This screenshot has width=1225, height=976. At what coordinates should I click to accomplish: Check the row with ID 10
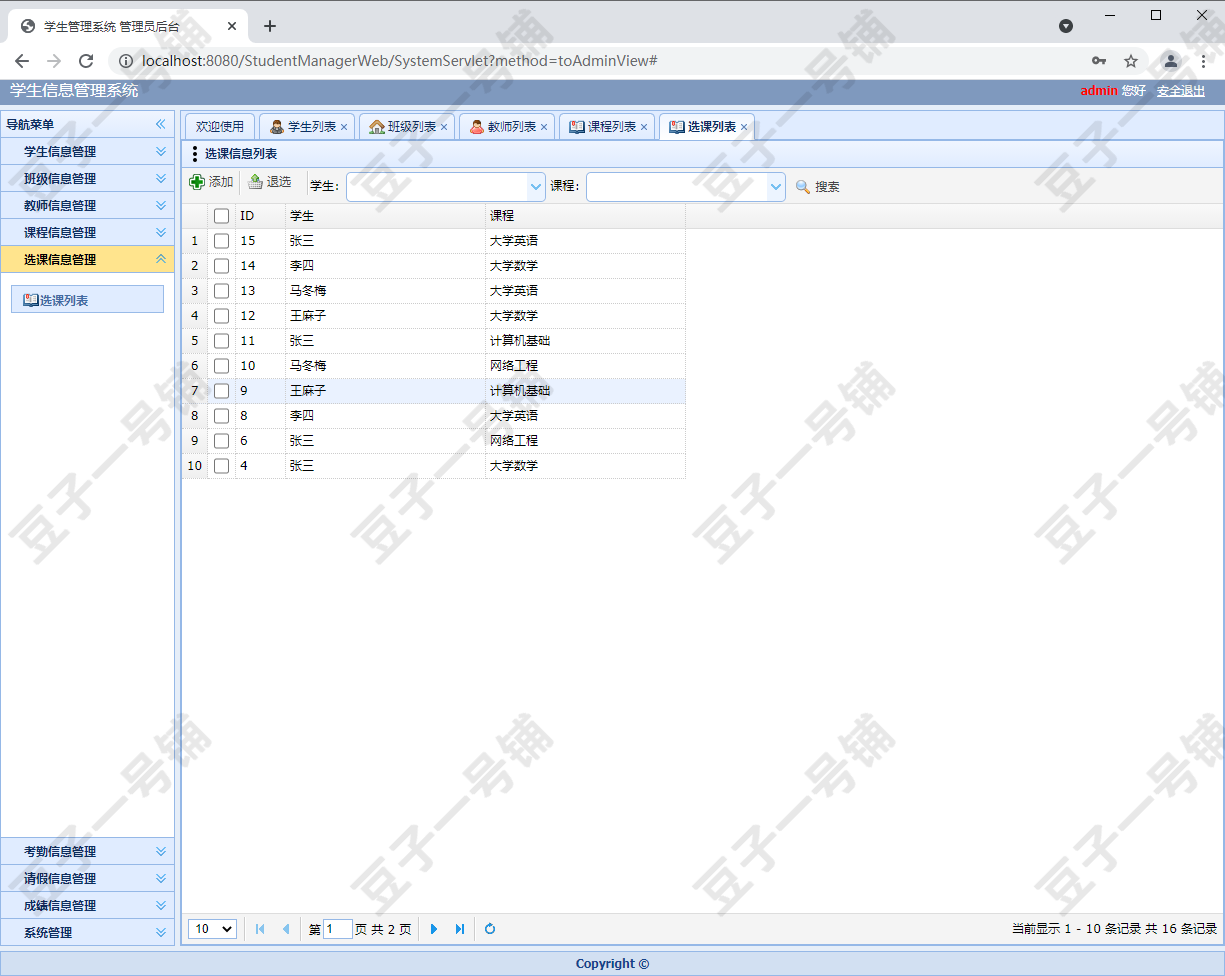click(221, 366)
